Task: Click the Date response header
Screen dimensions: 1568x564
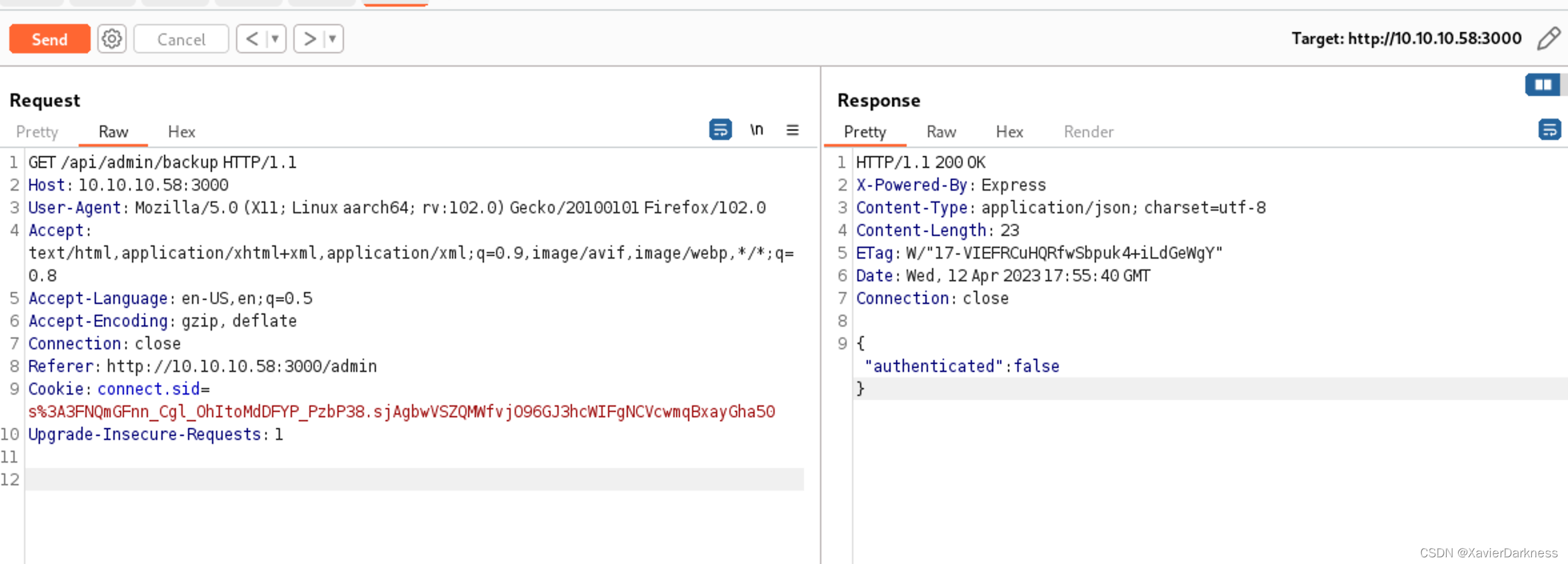Action: [1003, 276]
